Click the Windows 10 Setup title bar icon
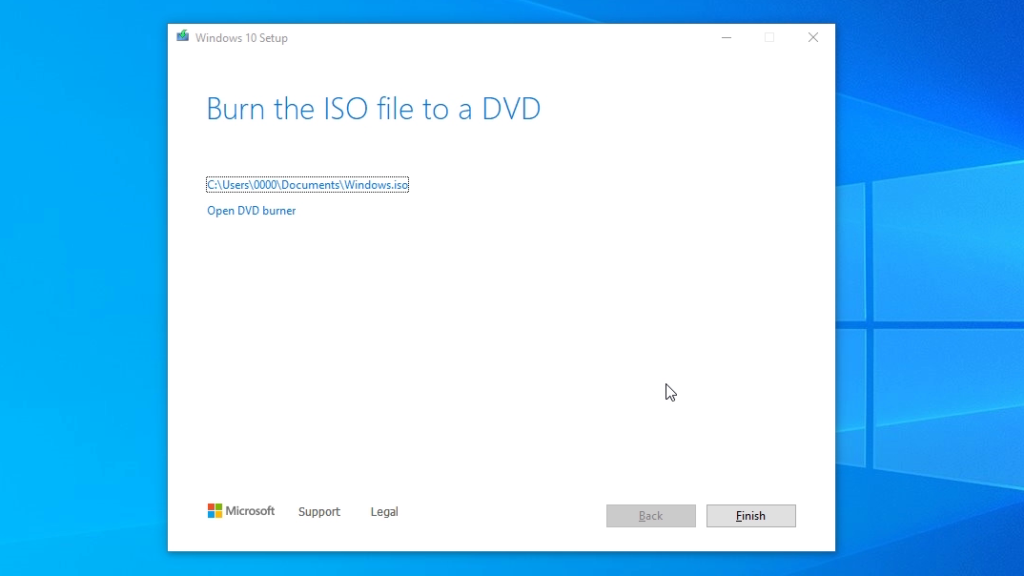This screenshot has width=1024, height=576. point(183,37)
